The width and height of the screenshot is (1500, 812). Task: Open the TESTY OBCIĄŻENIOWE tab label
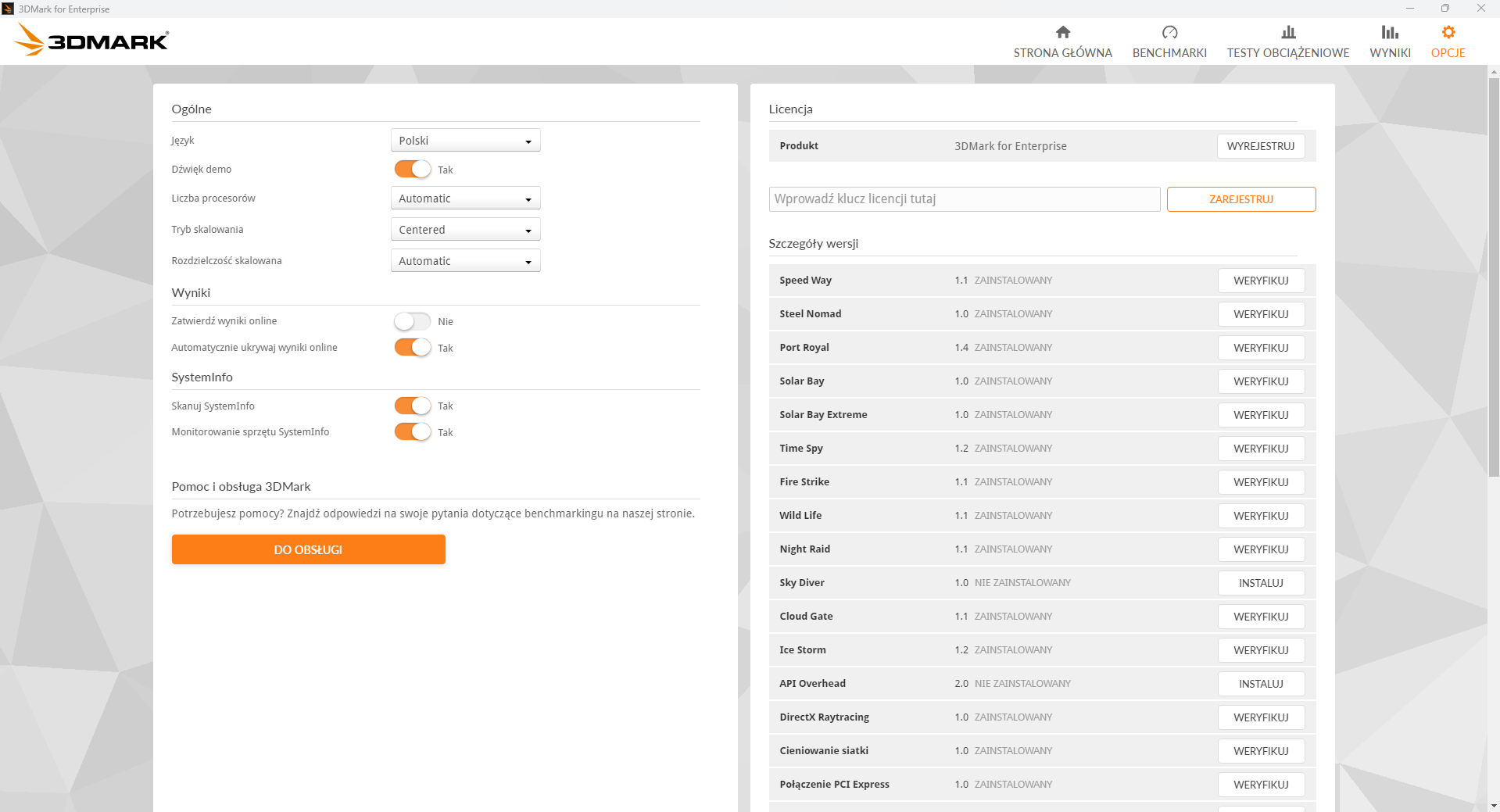[x=1288, y=53]
